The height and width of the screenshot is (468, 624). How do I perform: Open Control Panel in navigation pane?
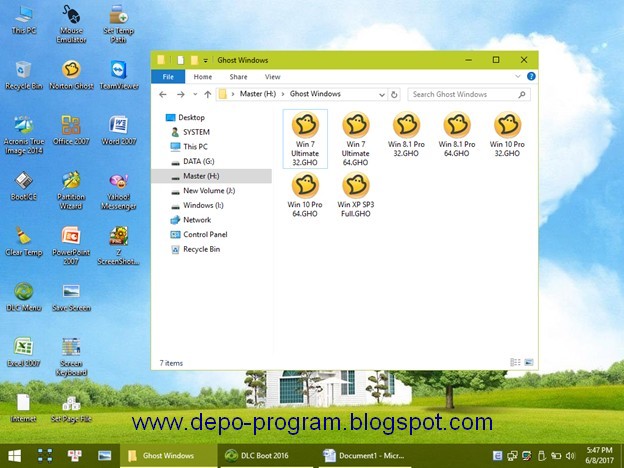click(x=199, y=234)
